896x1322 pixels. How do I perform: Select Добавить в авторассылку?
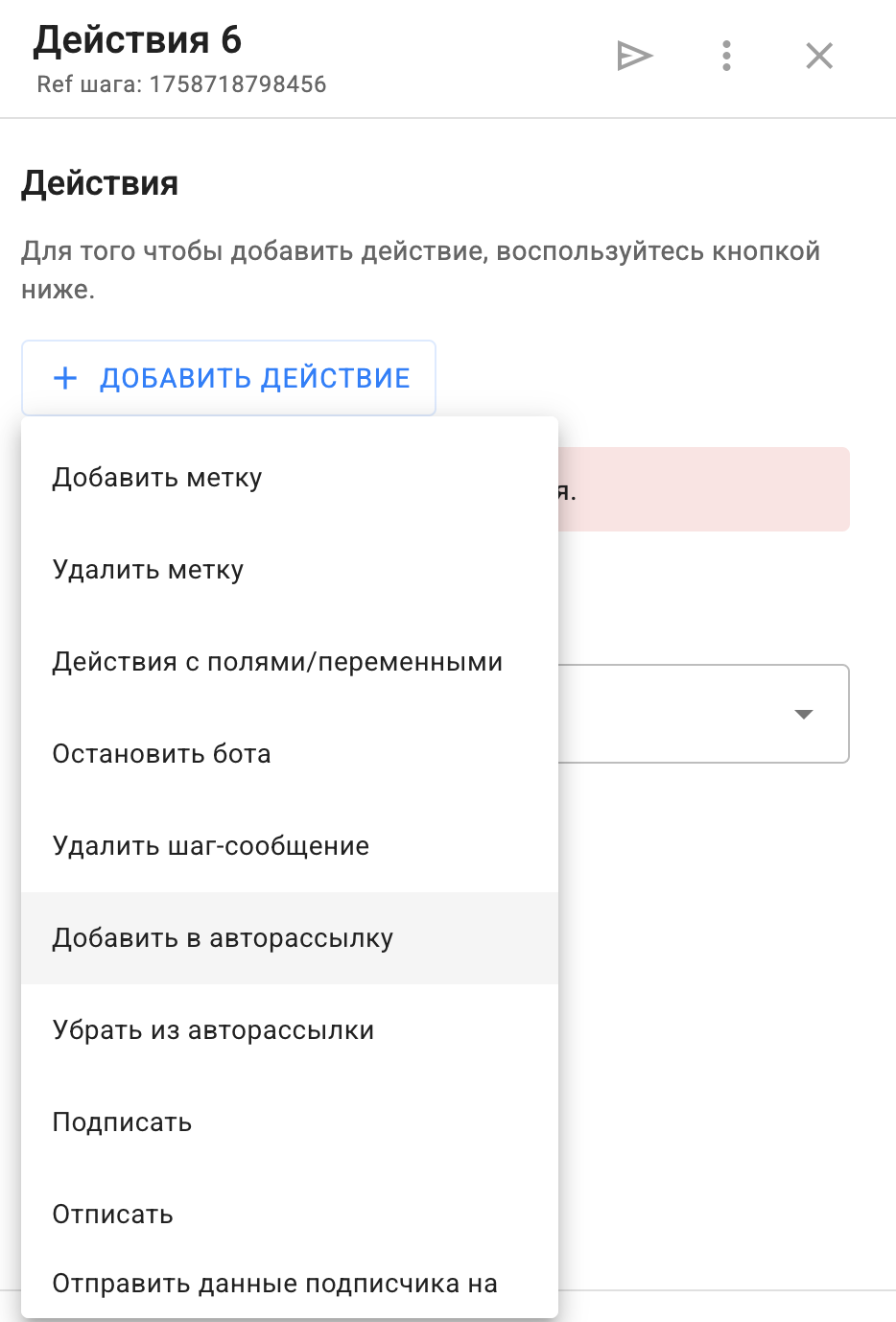point(223,938)
